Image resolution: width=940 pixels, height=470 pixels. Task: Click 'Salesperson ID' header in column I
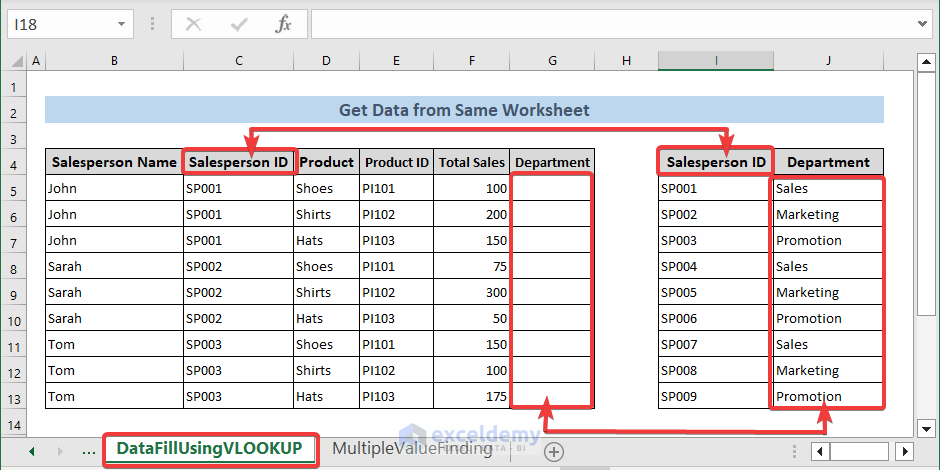pos(716,162)
